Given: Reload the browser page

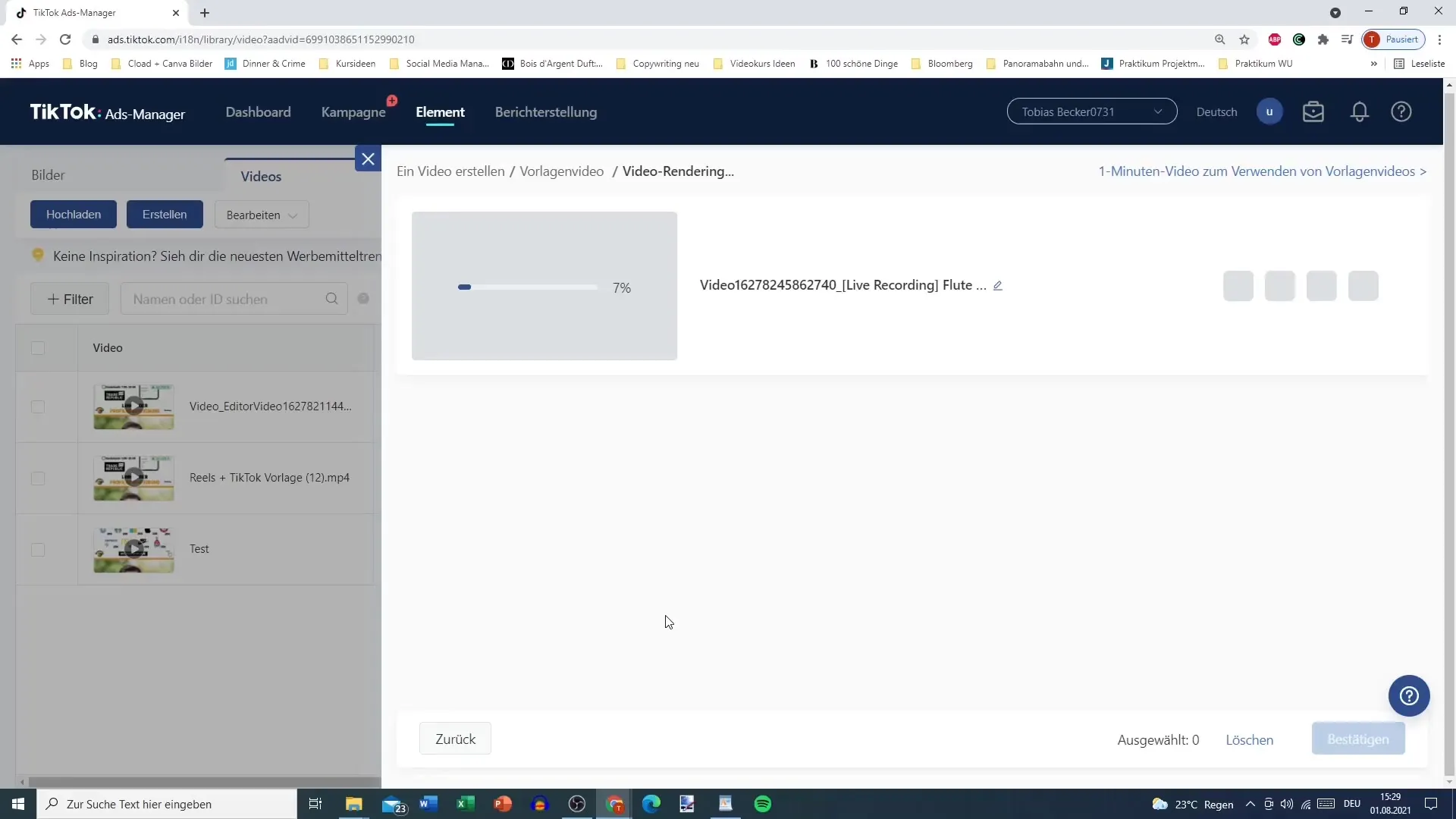Looking at the screenshot, I should tap(65, 39).
